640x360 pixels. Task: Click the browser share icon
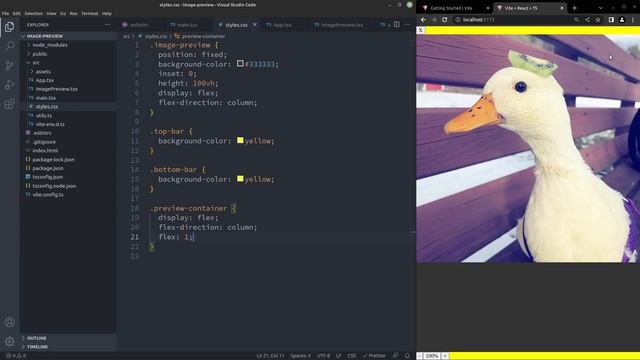(x=587, y=19)
